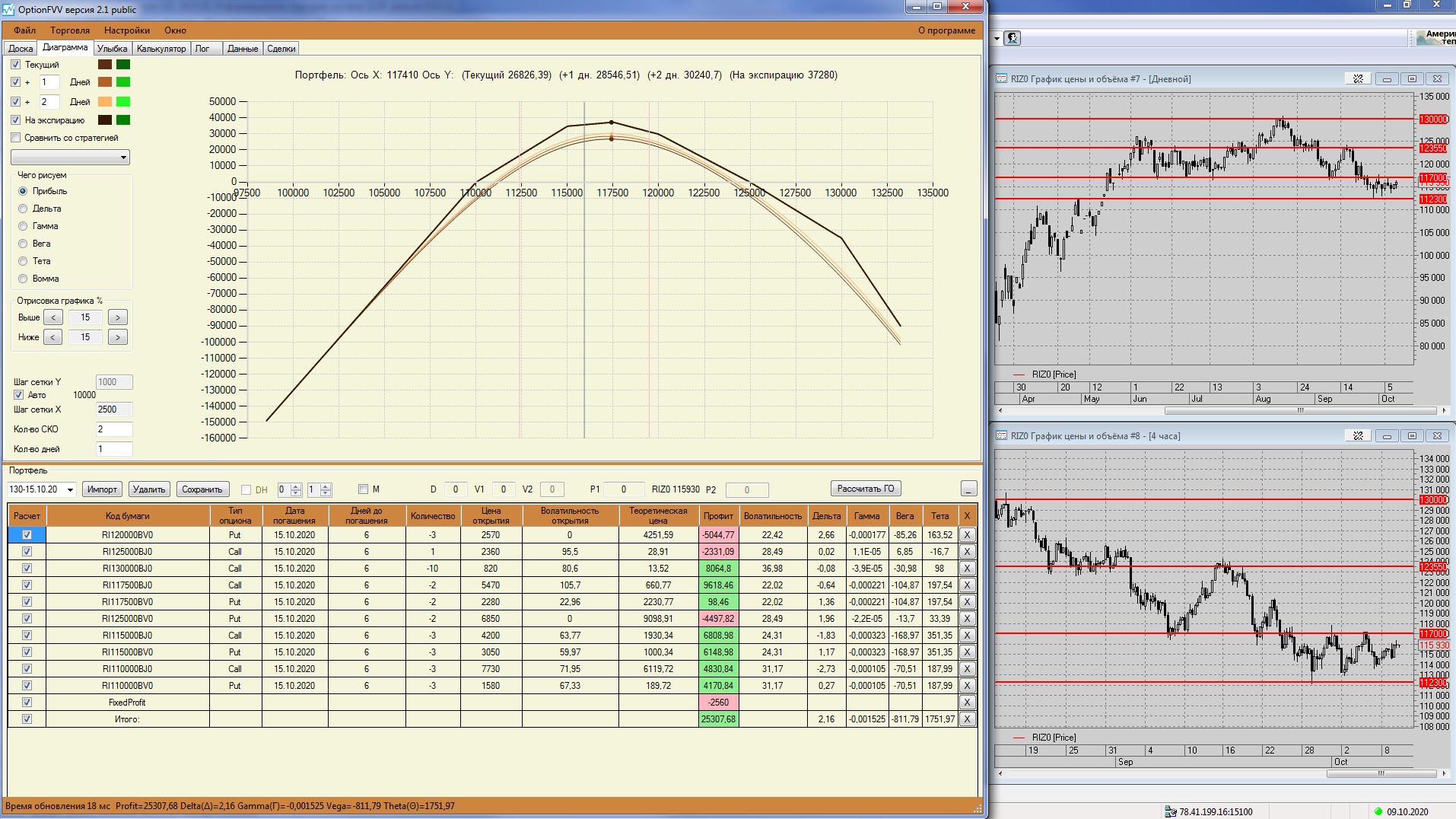The image size is (1456, 819).
Task: Select the 'Дельта' radio button
Action: click(x=23, y=209)
